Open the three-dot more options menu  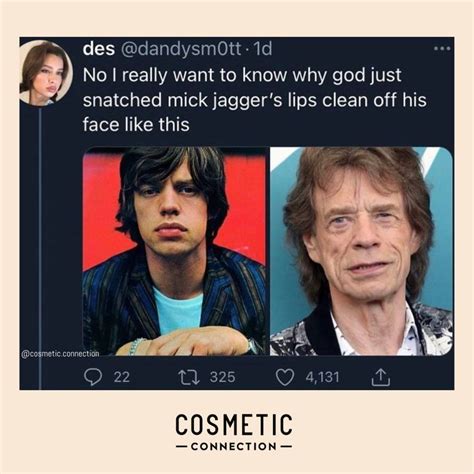pos(443,49)
